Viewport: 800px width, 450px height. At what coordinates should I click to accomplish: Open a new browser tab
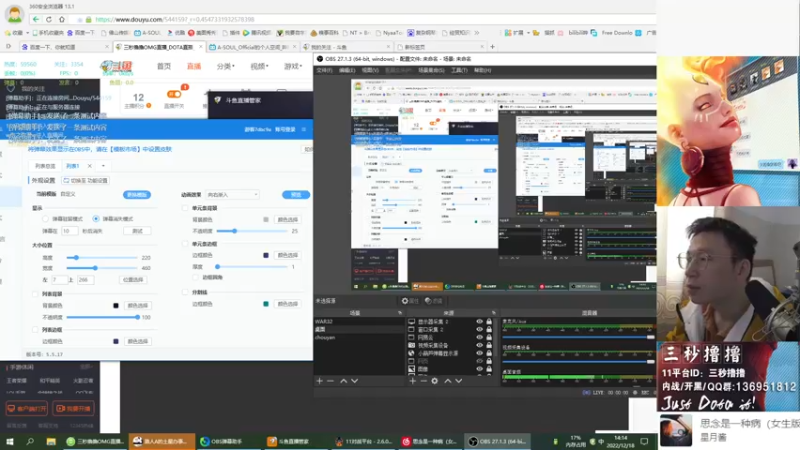(x=492, y=46)
